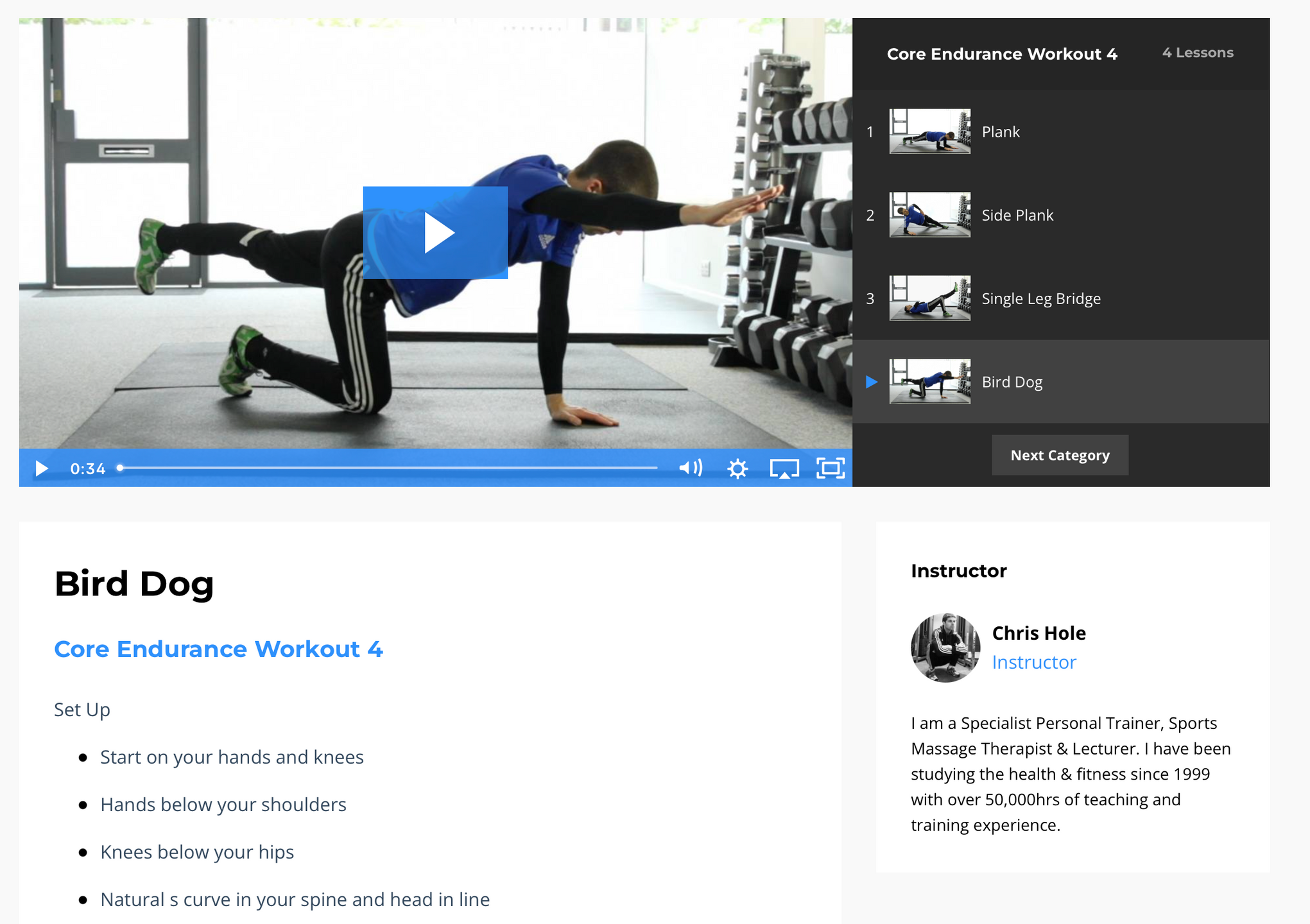The width and height of the screenshot is (1310, 924).
Task: Enter fullscreen mode
Action: pos(831,468)
